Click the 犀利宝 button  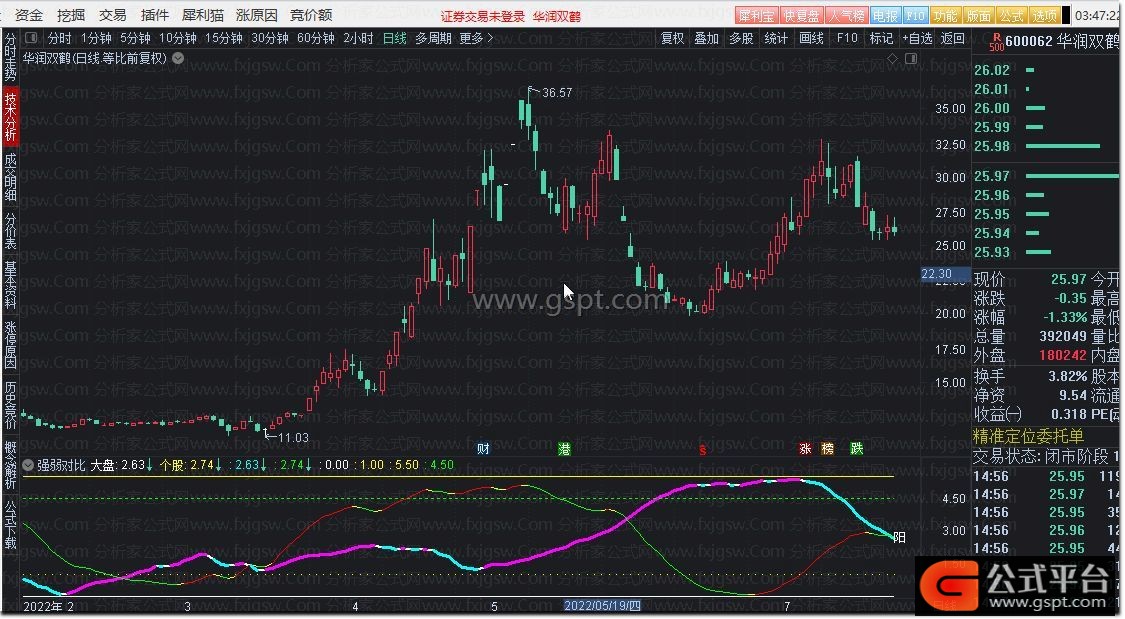[756, 16]
